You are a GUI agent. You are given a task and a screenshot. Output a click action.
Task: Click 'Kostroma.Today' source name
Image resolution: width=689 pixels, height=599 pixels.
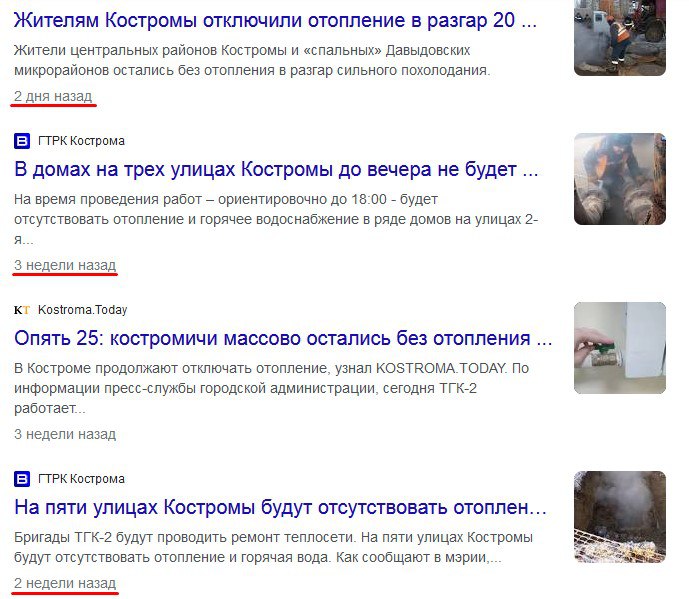point(83,310)
